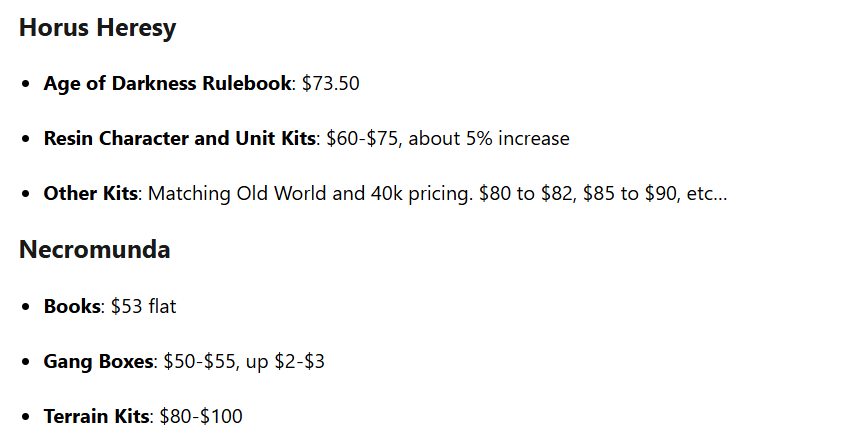Click the 'about 5% increase' text
856x437 pixels.
coord(490,138)
